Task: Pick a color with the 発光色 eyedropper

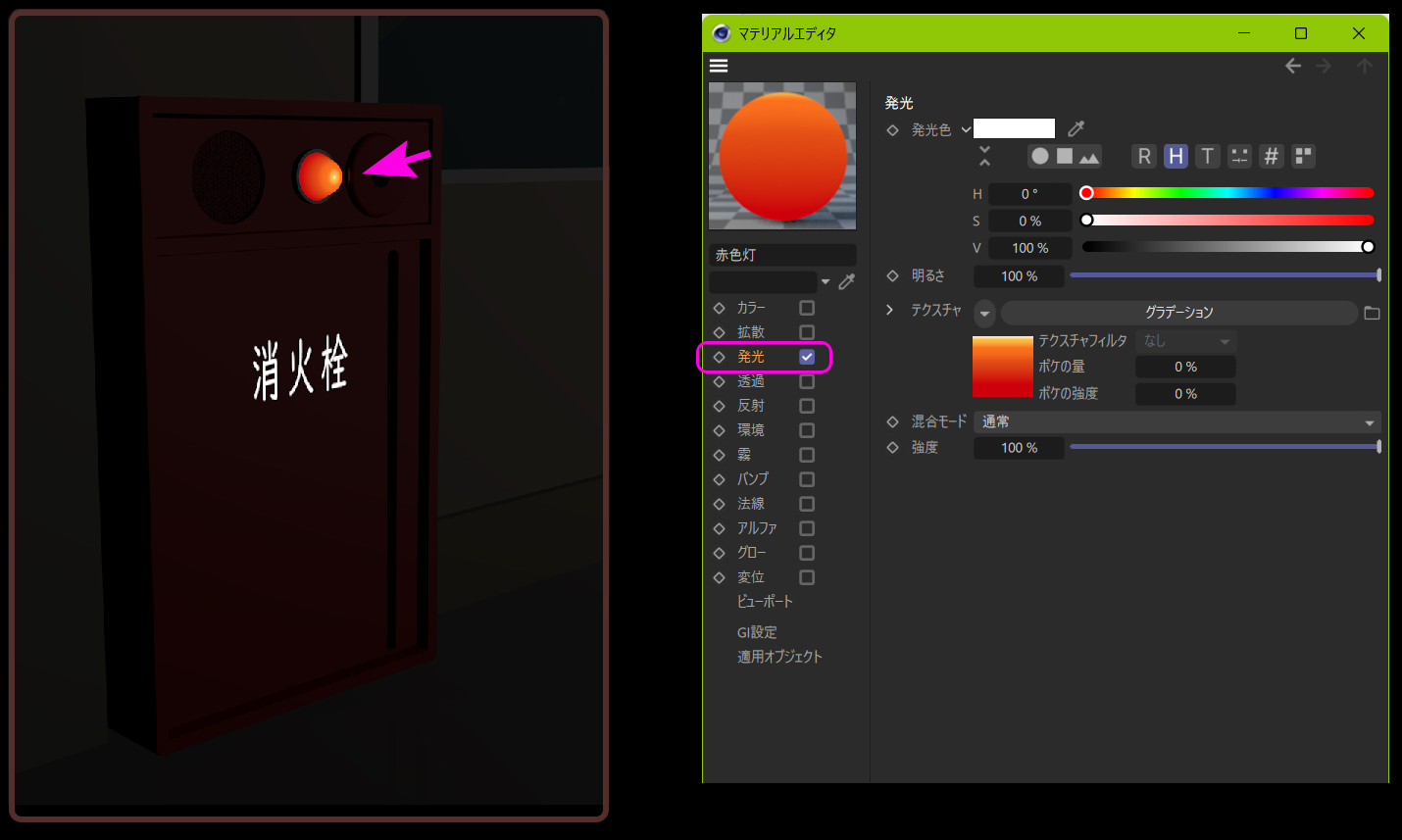Action: click(x=1076, y=128)
